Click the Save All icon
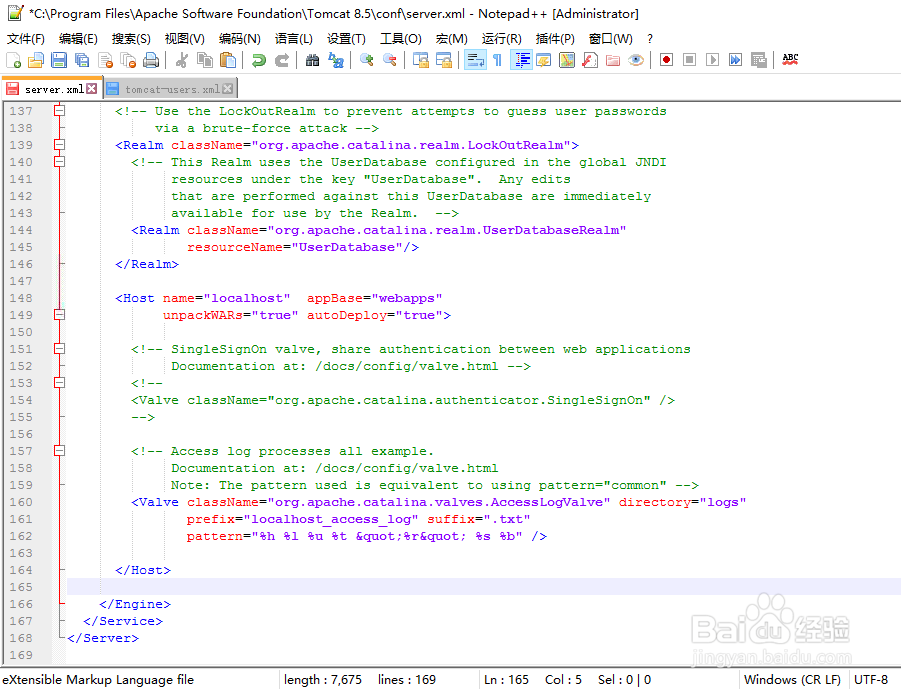901x689 pixels. [x=82, y=60]
